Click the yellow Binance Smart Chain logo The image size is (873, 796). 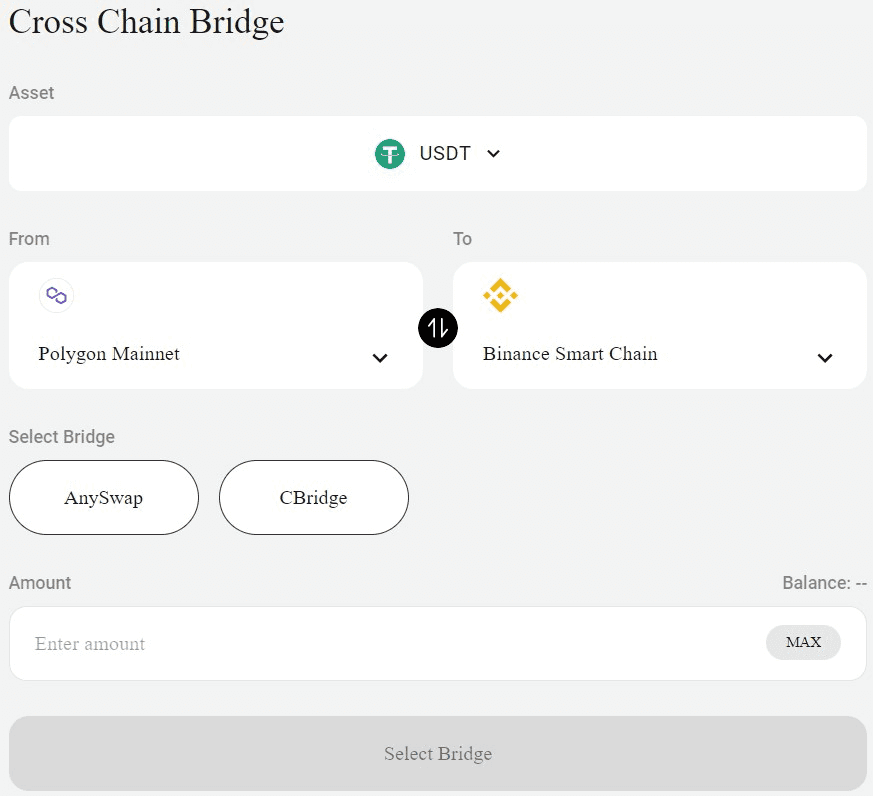[x=500, y=295]
